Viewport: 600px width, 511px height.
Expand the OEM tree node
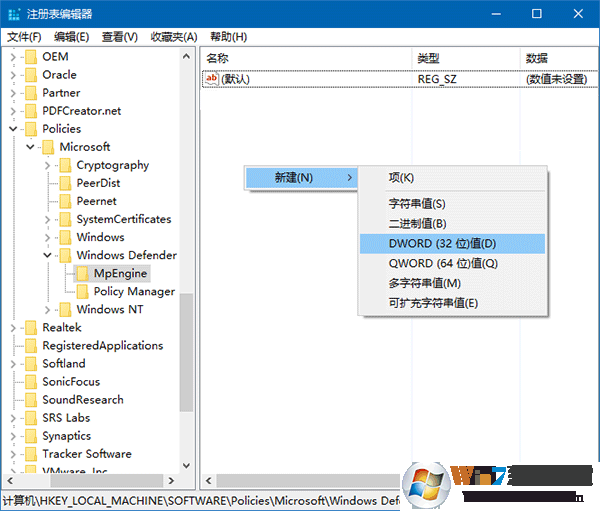[13, 57]
